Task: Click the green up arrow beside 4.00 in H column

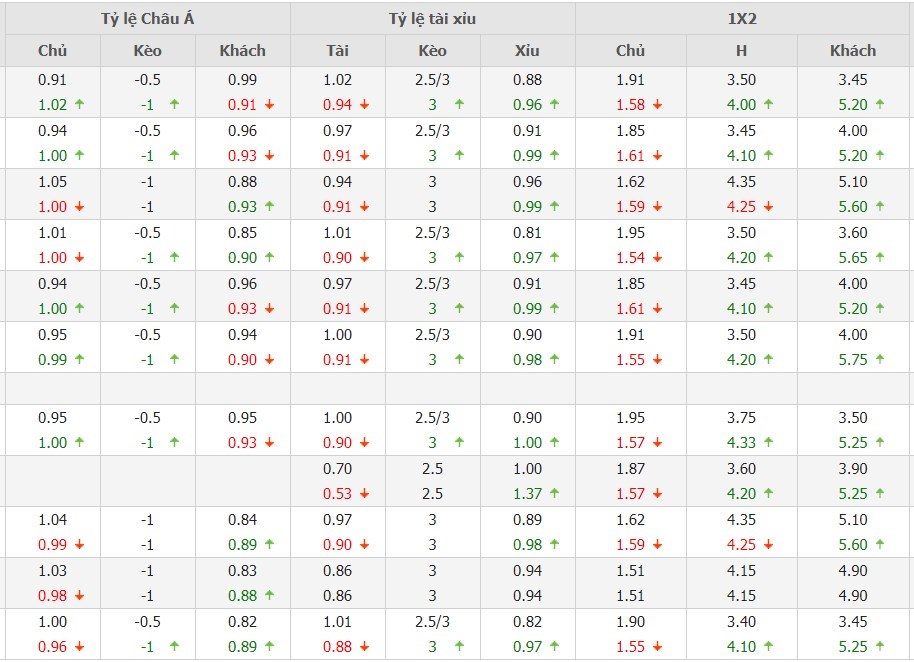Action: point(769,105)
